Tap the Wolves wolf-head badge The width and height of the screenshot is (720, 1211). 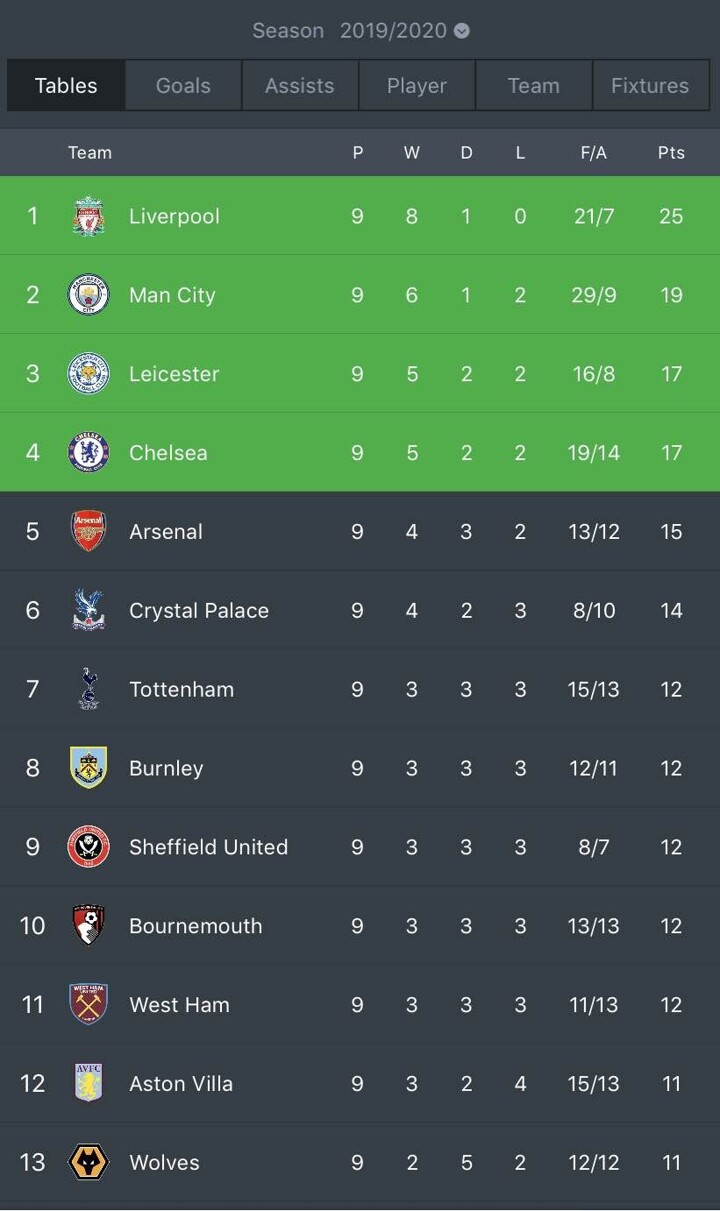(x=88, y=1162)
